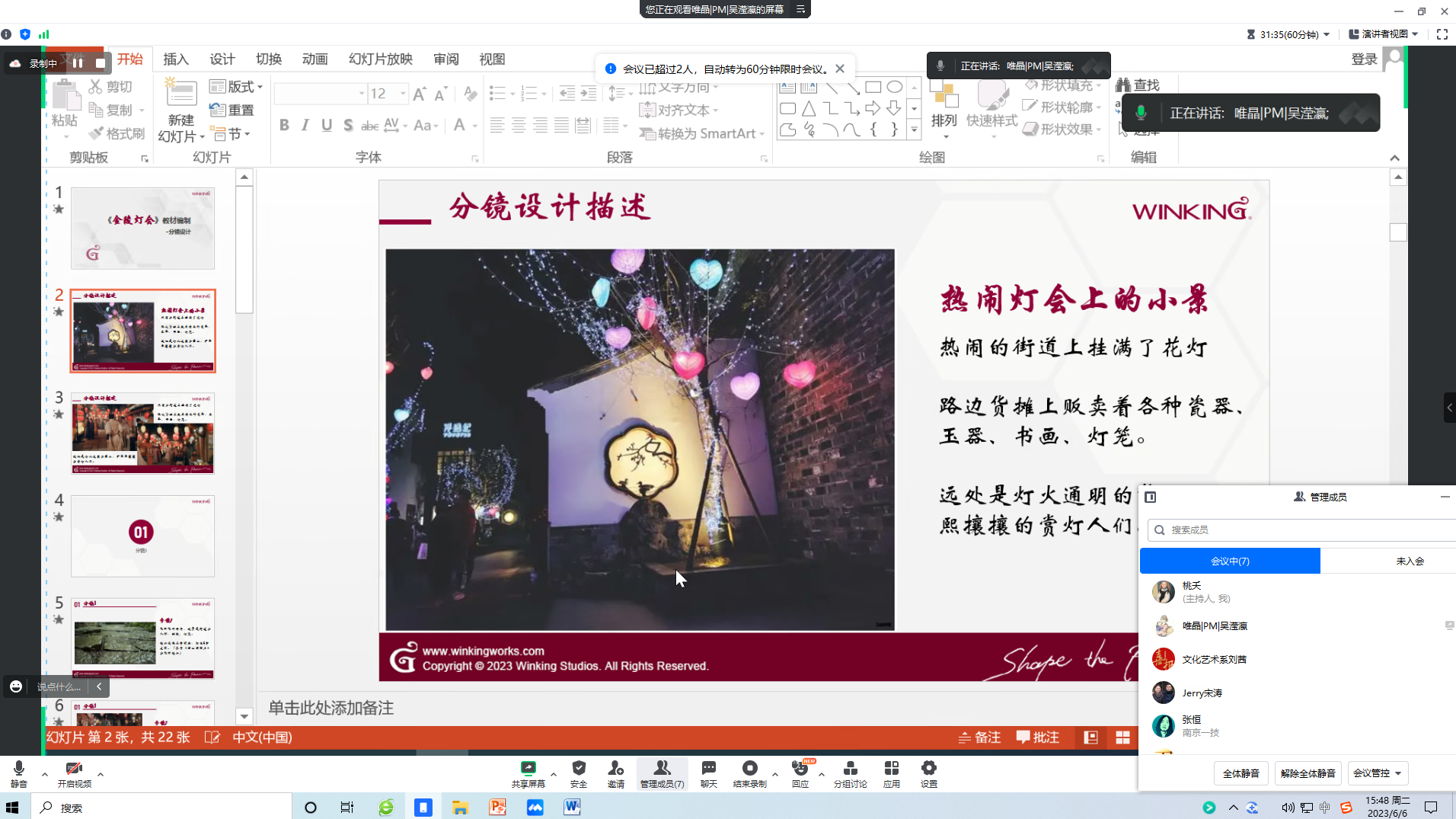
Task: Switch to slide sorter view icon
Action: [x=1122, y=737]
